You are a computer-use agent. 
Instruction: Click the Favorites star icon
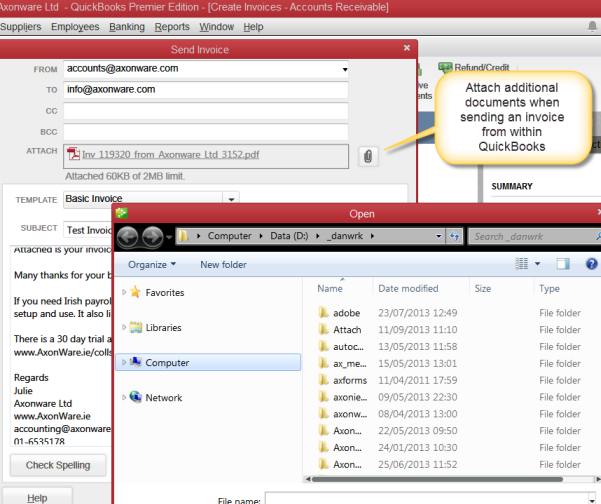(x=135, y=292)
